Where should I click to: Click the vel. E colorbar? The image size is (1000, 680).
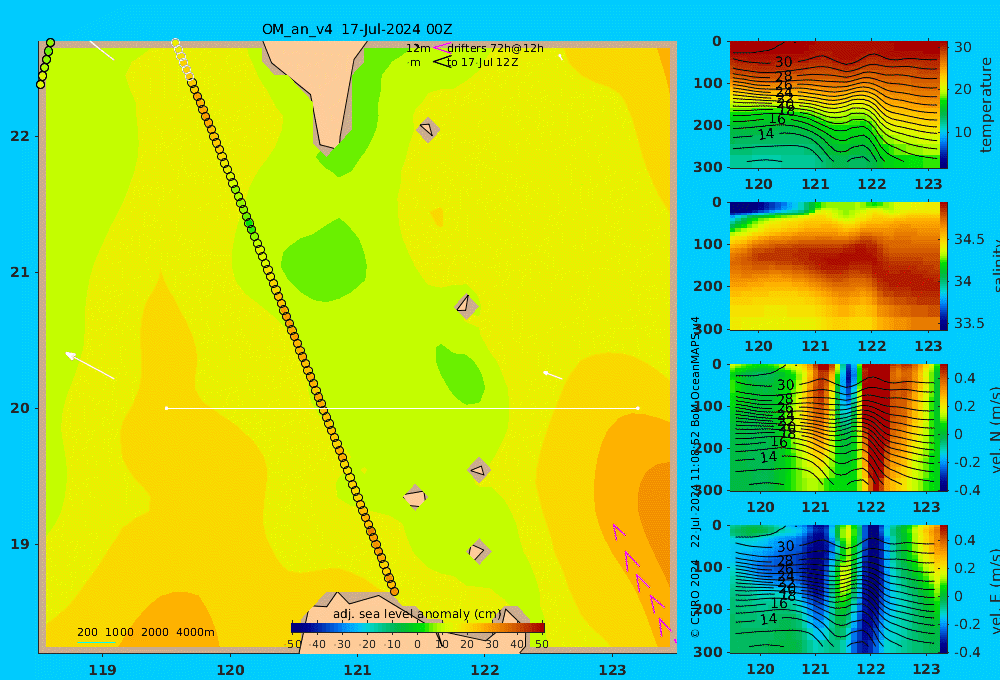point(944,589)
